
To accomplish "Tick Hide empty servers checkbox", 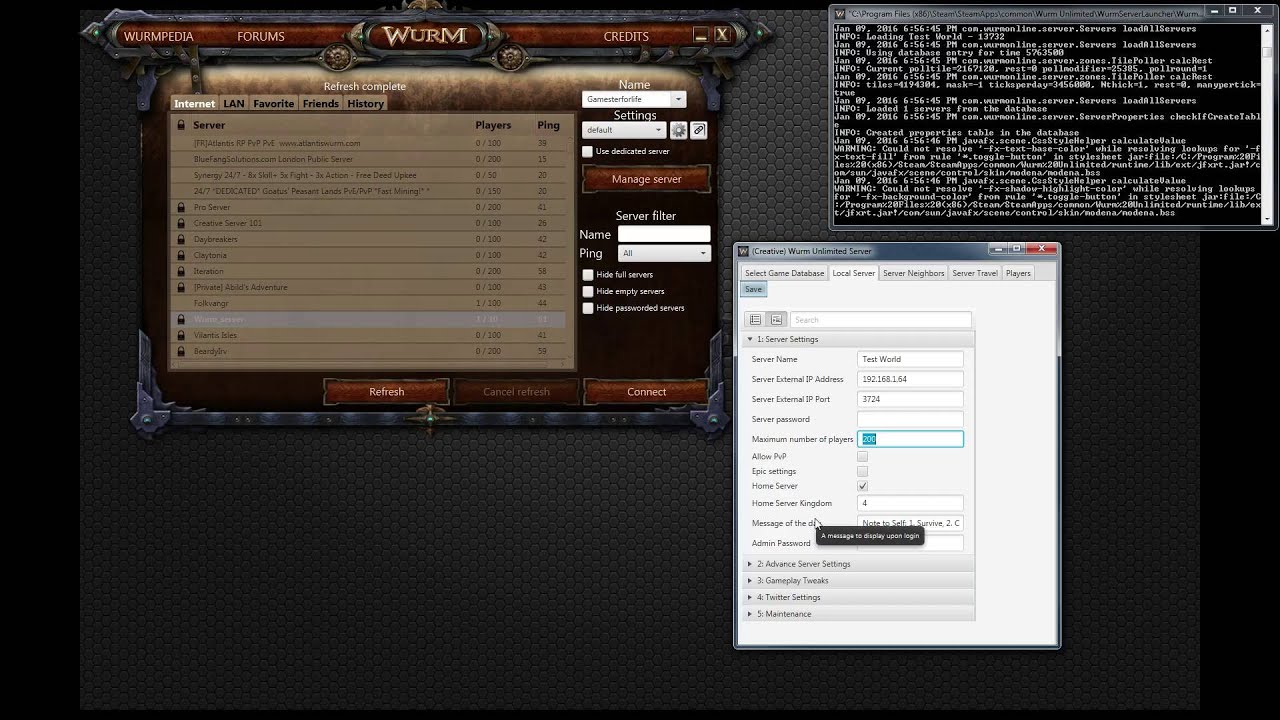I will (x=588, y=291).
